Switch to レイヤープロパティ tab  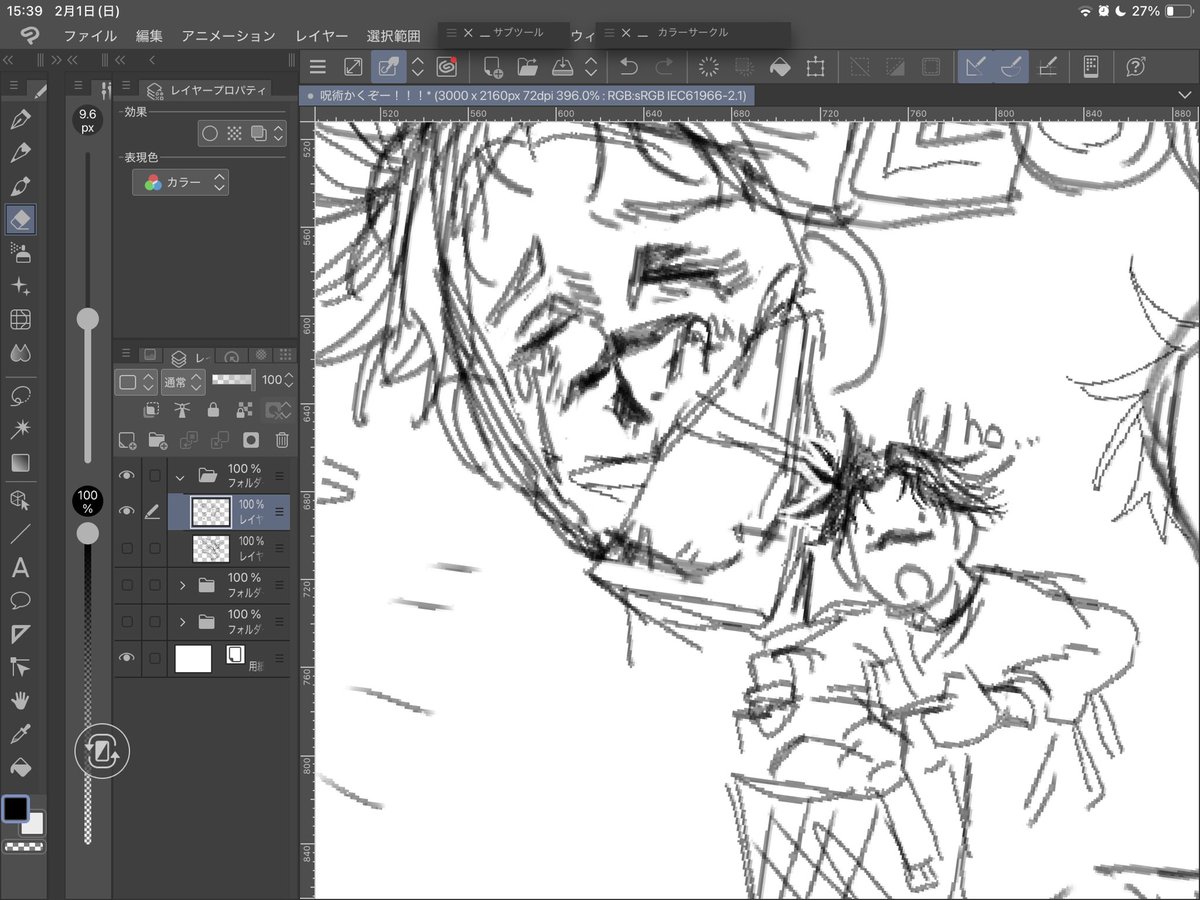coord(207,90)
